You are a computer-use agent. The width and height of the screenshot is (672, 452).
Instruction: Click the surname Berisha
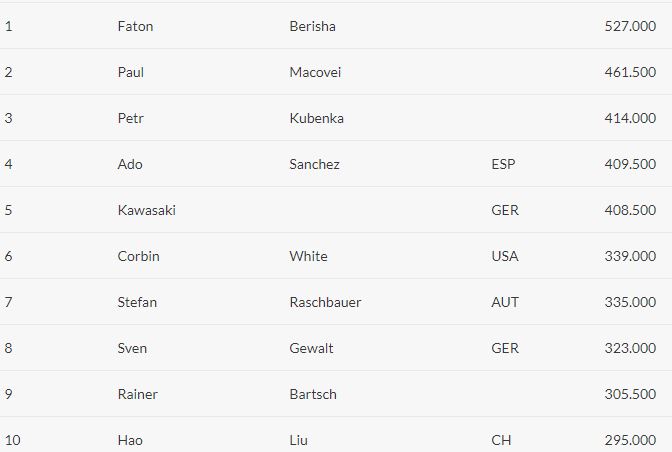312,26
